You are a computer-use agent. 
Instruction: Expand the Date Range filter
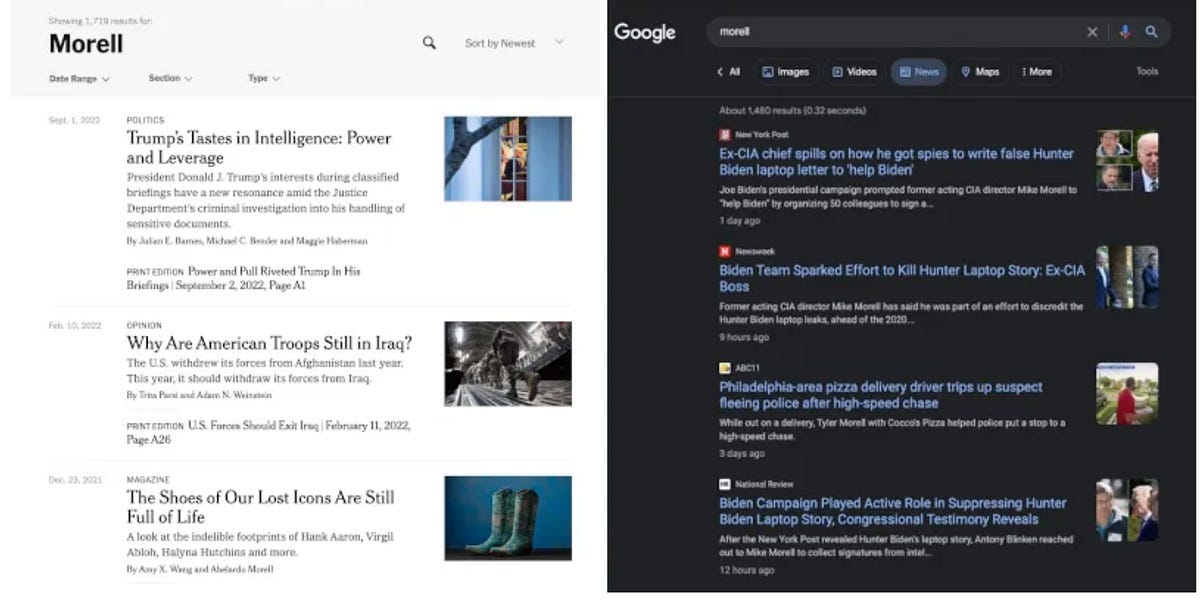coord(79,78)
